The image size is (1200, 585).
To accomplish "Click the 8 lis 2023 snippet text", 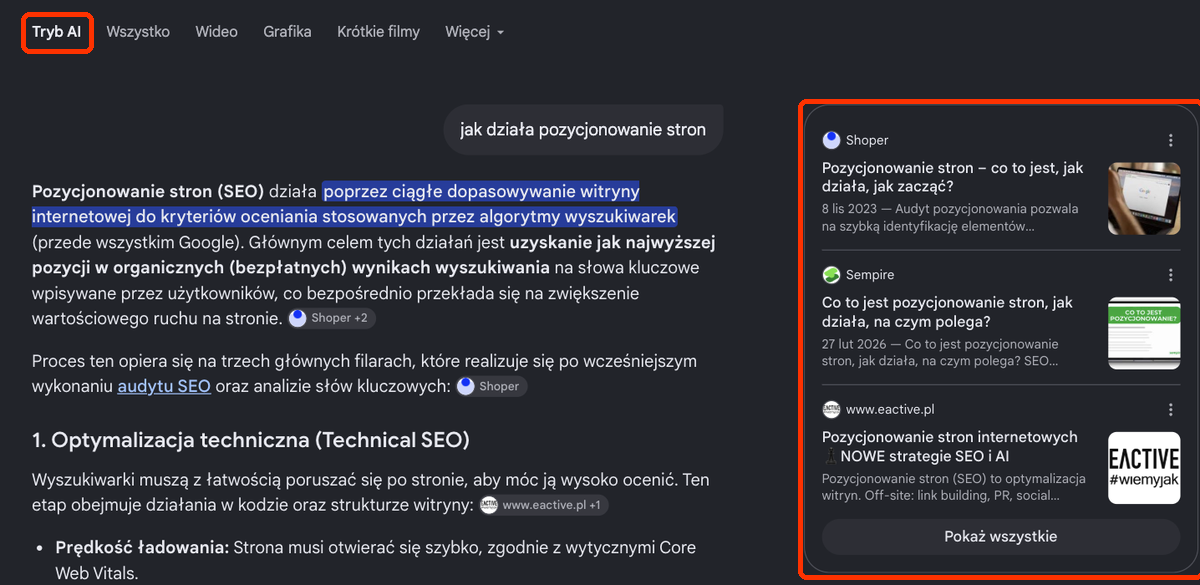I will 950,218.
